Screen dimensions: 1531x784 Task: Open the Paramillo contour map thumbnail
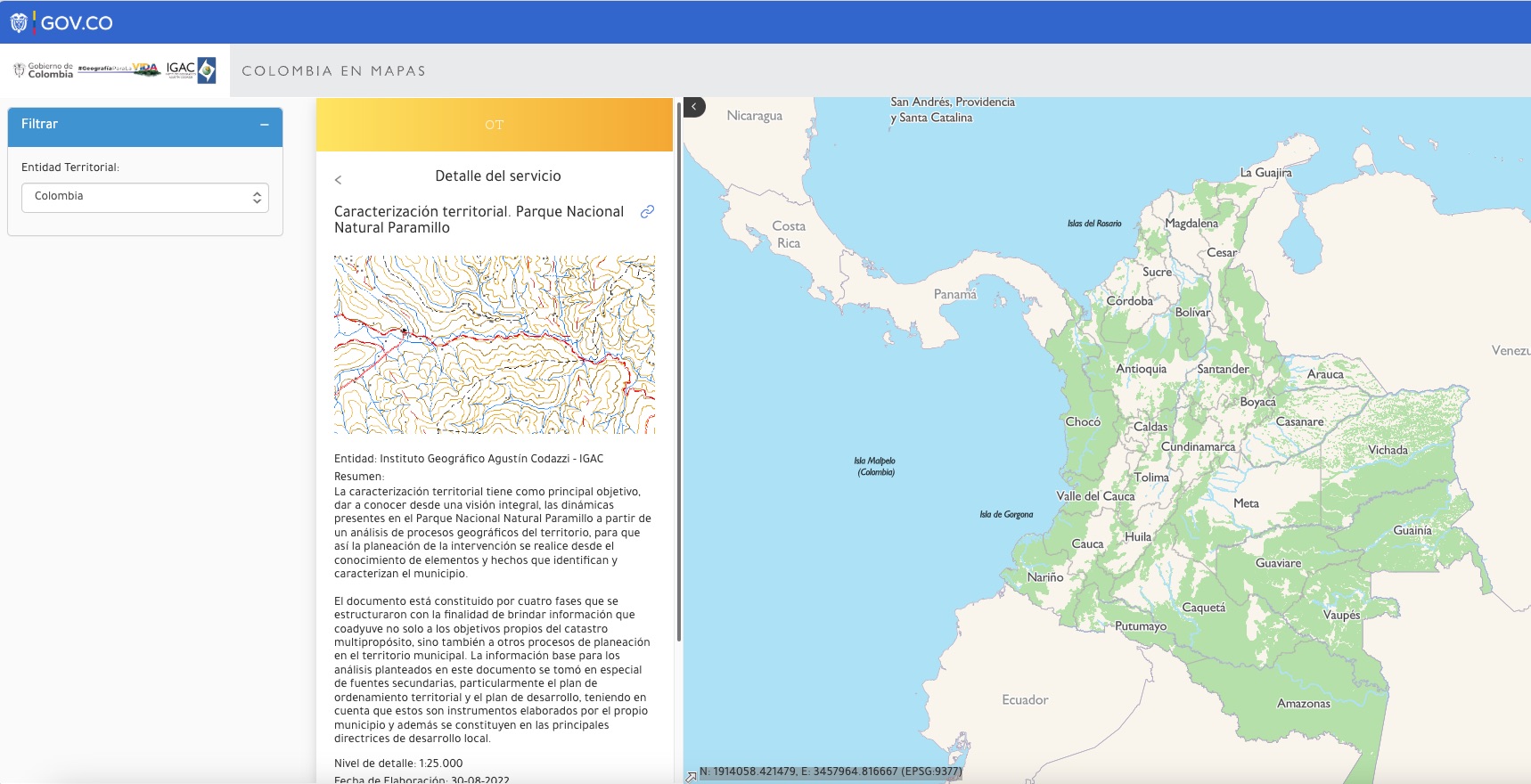click(x=495, y=345)
